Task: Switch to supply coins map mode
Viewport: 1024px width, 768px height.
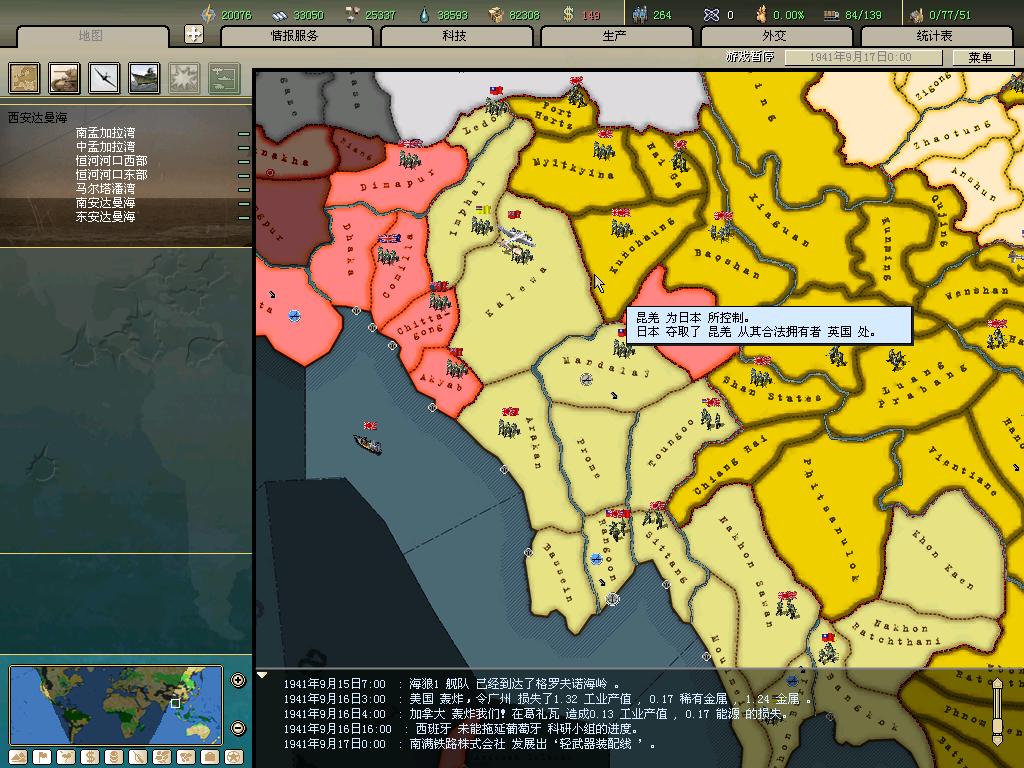Action: (114, 757)
